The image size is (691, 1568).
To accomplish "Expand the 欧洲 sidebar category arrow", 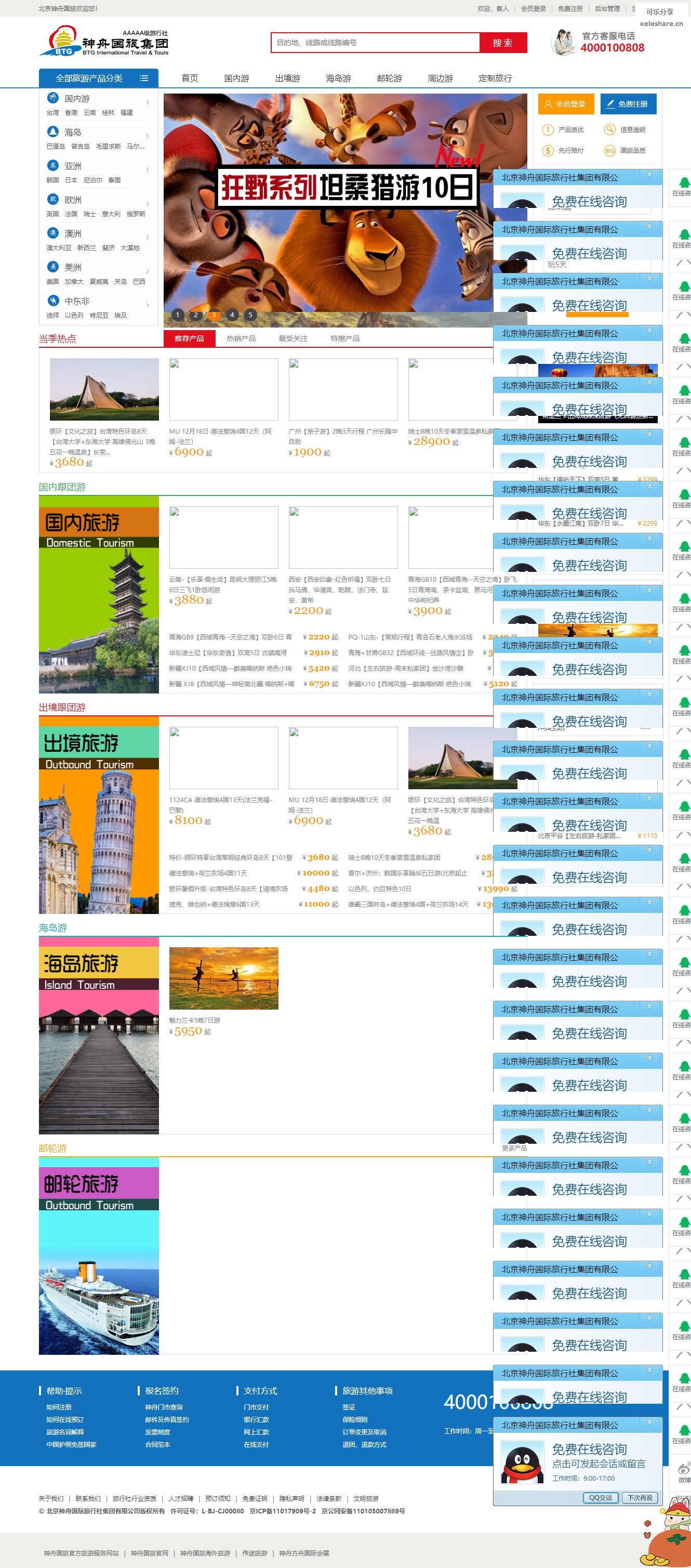I will click(x=148, y=203).
